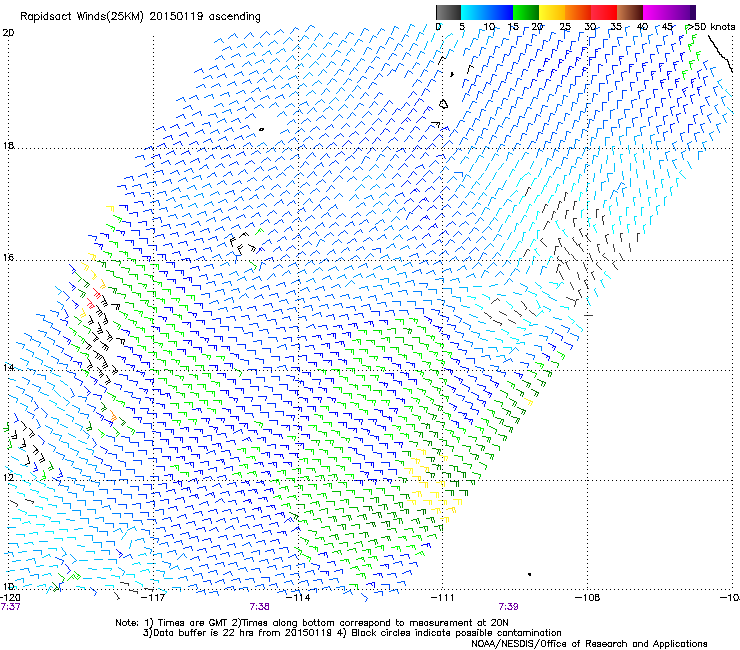The image size is (740, 650).
Task: Click the latitude label '14'
Action: click(x=8, y=367)
